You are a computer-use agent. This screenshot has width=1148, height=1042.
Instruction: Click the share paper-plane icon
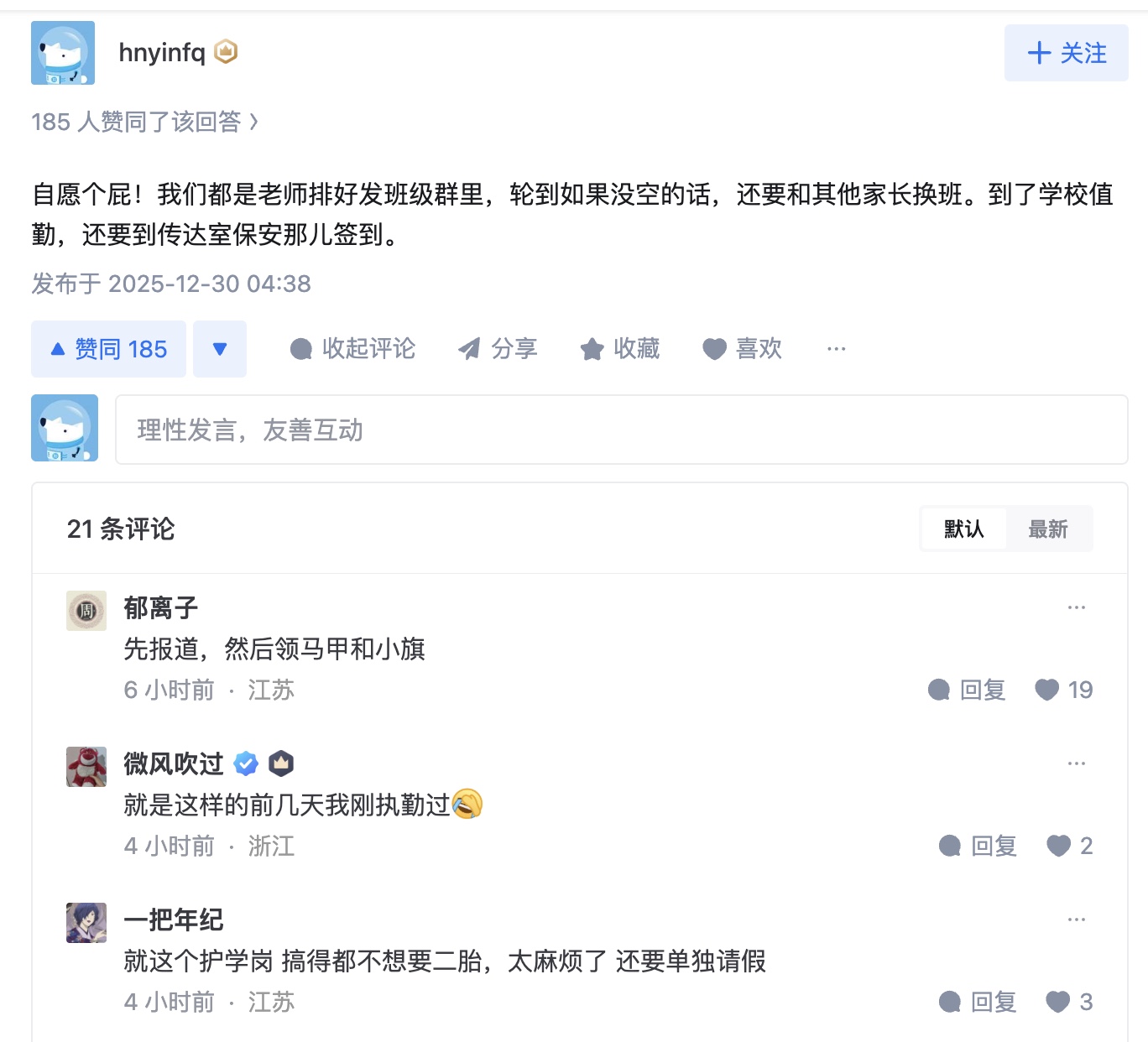tap(469, 349)
